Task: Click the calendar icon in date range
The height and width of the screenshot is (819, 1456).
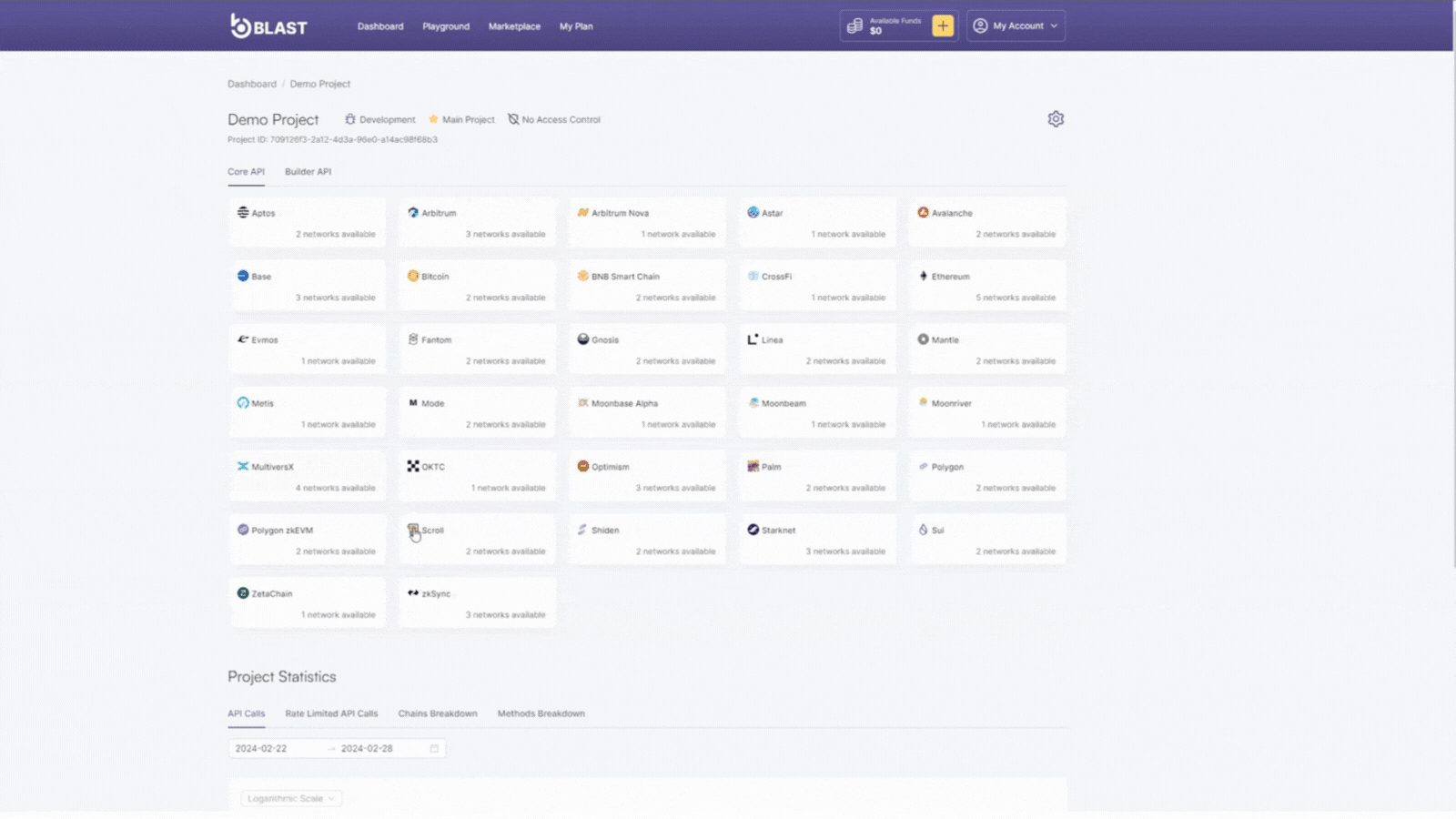Action: [x=434, y=749]
